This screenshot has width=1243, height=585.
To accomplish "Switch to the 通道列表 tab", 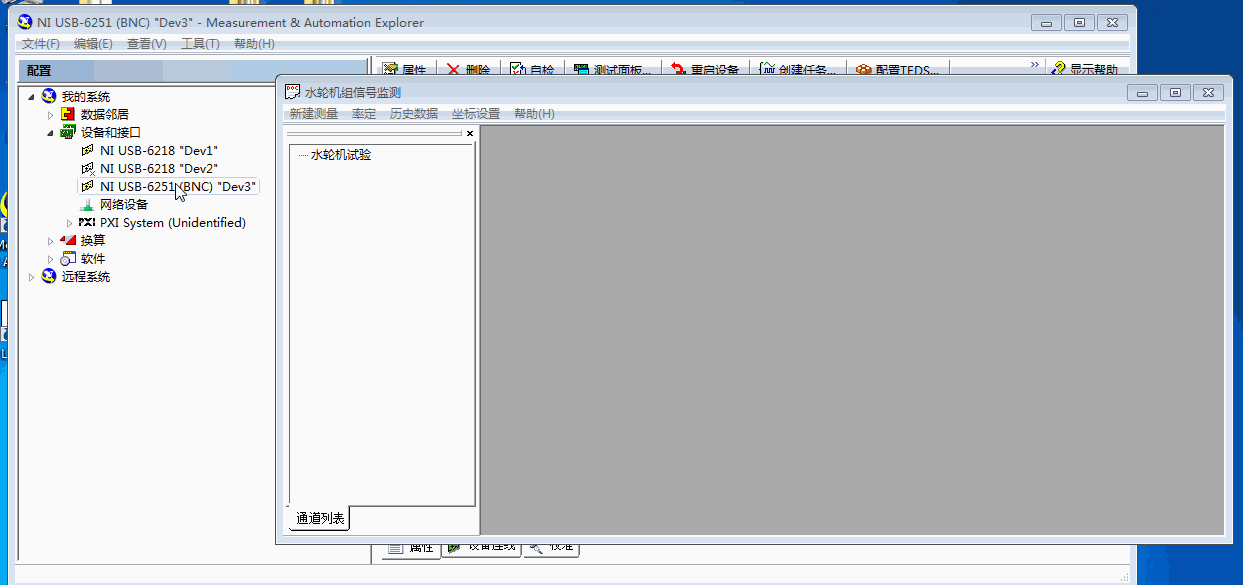I will [320, 518].
